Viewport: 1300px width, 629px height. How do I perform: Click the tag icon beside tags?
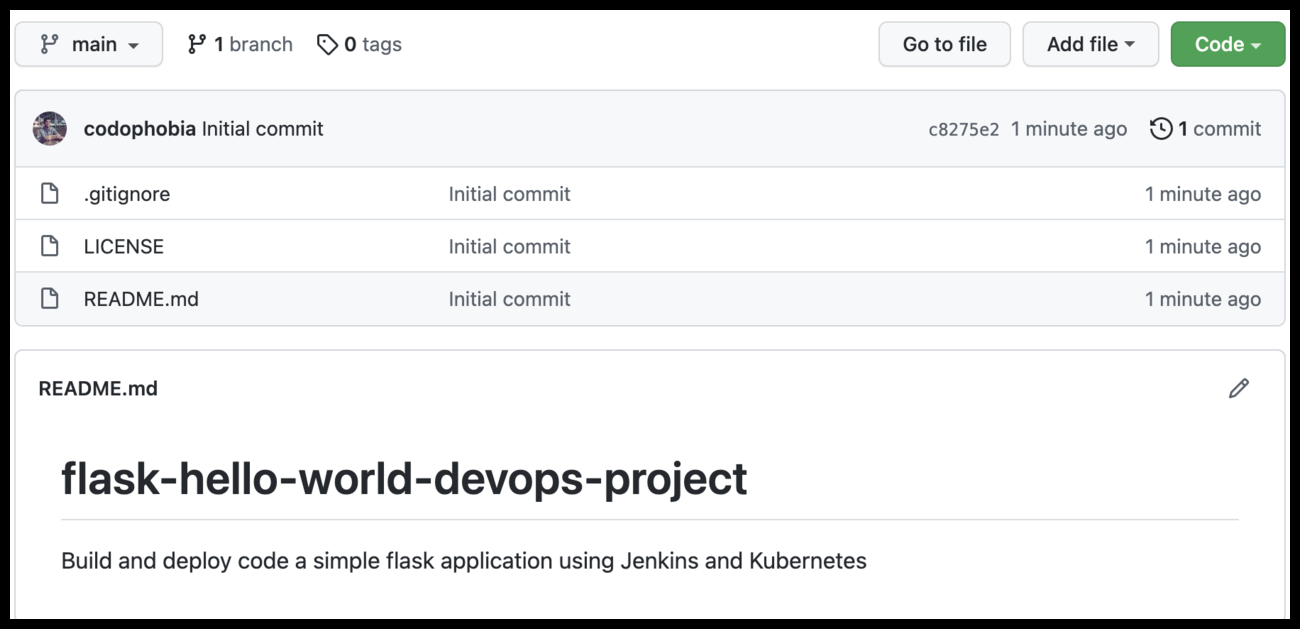tap(327, 44)
